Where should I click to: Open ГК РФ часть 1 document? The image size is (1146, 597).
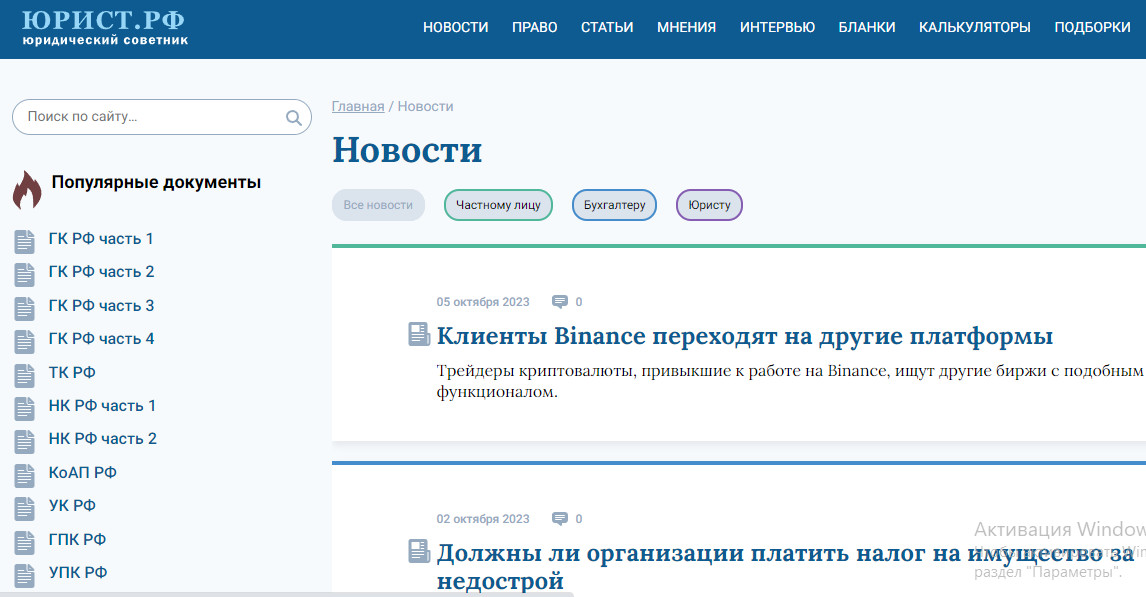(101, 239)
